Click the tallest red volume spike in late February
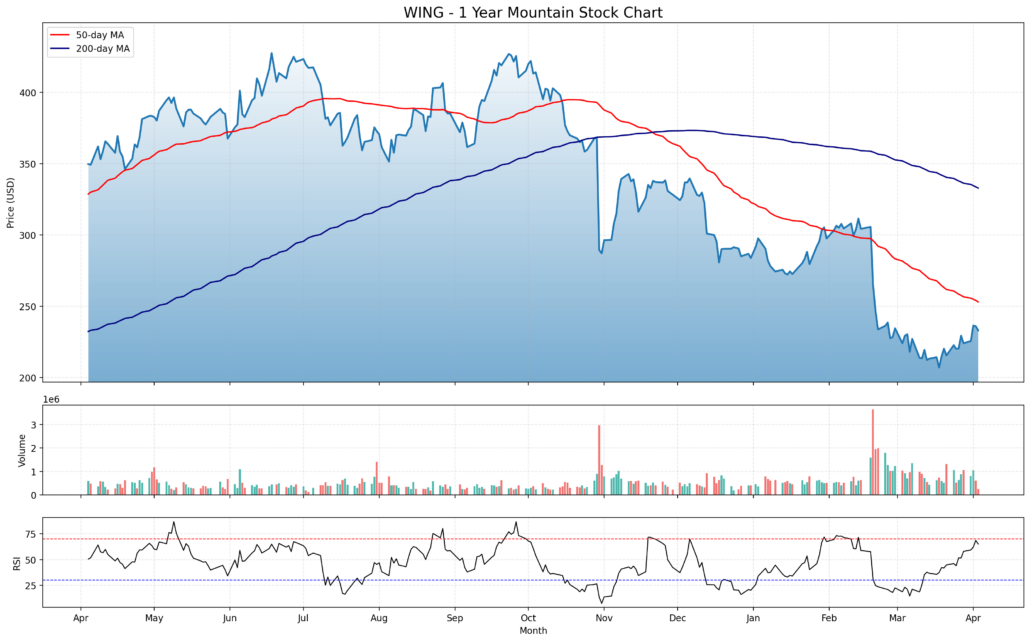The width and height of the screenshot is (1030, 642). (x=872, y=452)
